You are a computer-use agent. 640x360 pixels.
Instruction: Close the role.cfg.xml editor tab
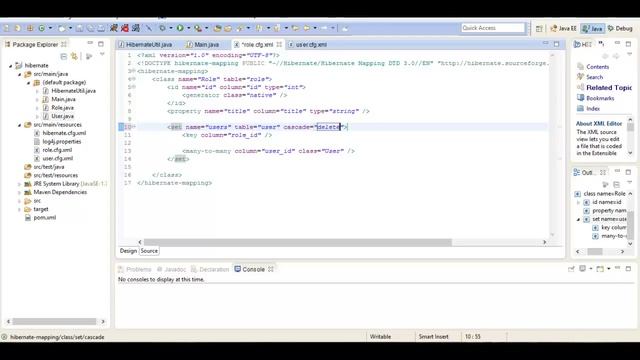(279, 44)
